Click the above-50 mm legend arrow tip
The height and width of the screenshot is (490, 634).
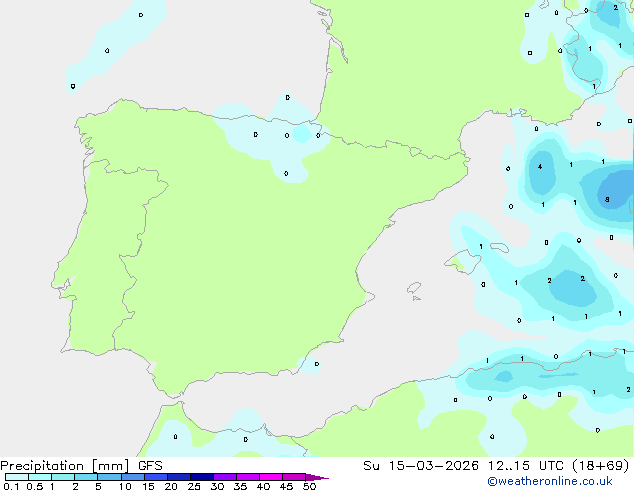pyautogui.click(x=317, y=477)
